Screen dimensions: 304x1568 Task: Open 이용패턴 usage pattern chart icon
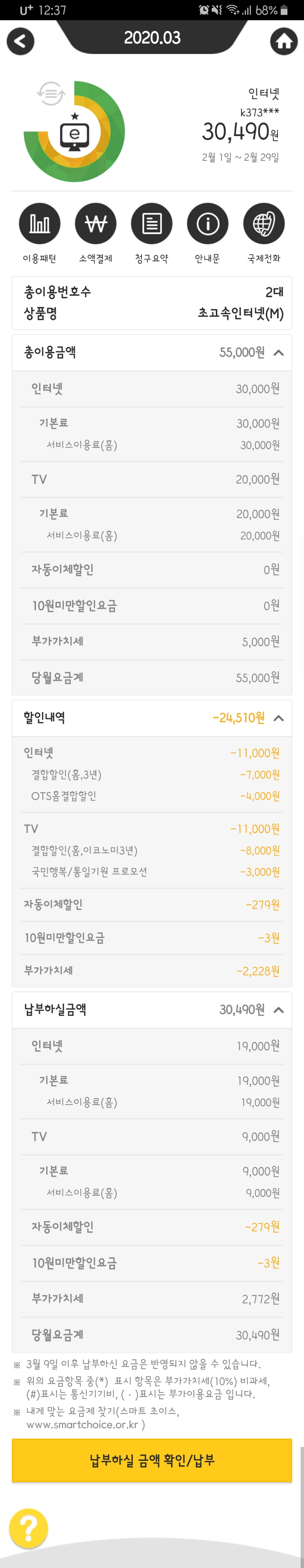(40, 223)
